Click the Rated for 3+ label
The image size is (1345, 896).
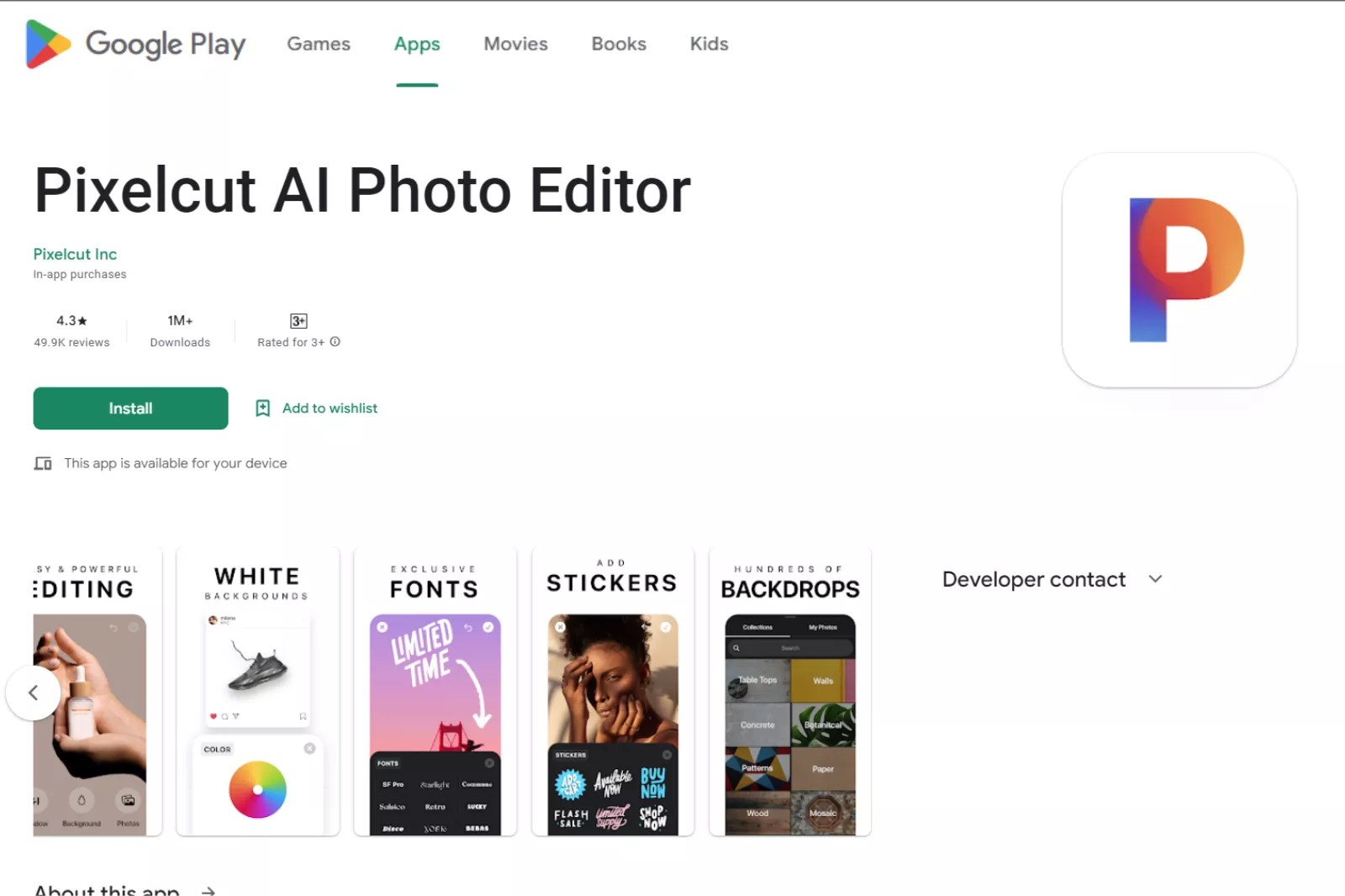coord(291,343)
